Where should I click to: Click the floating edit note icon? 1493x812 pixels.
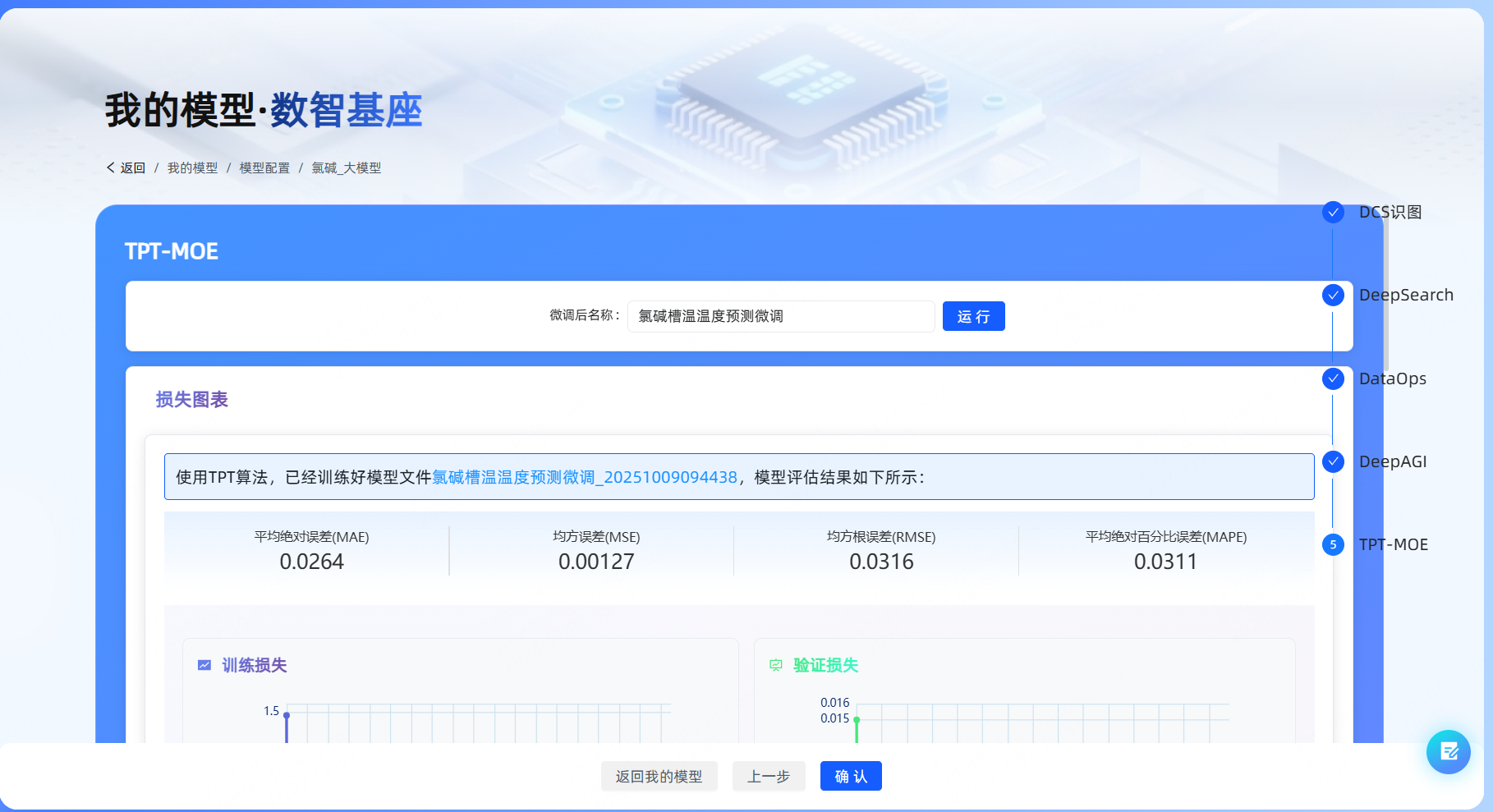[x=1449, y=751]
